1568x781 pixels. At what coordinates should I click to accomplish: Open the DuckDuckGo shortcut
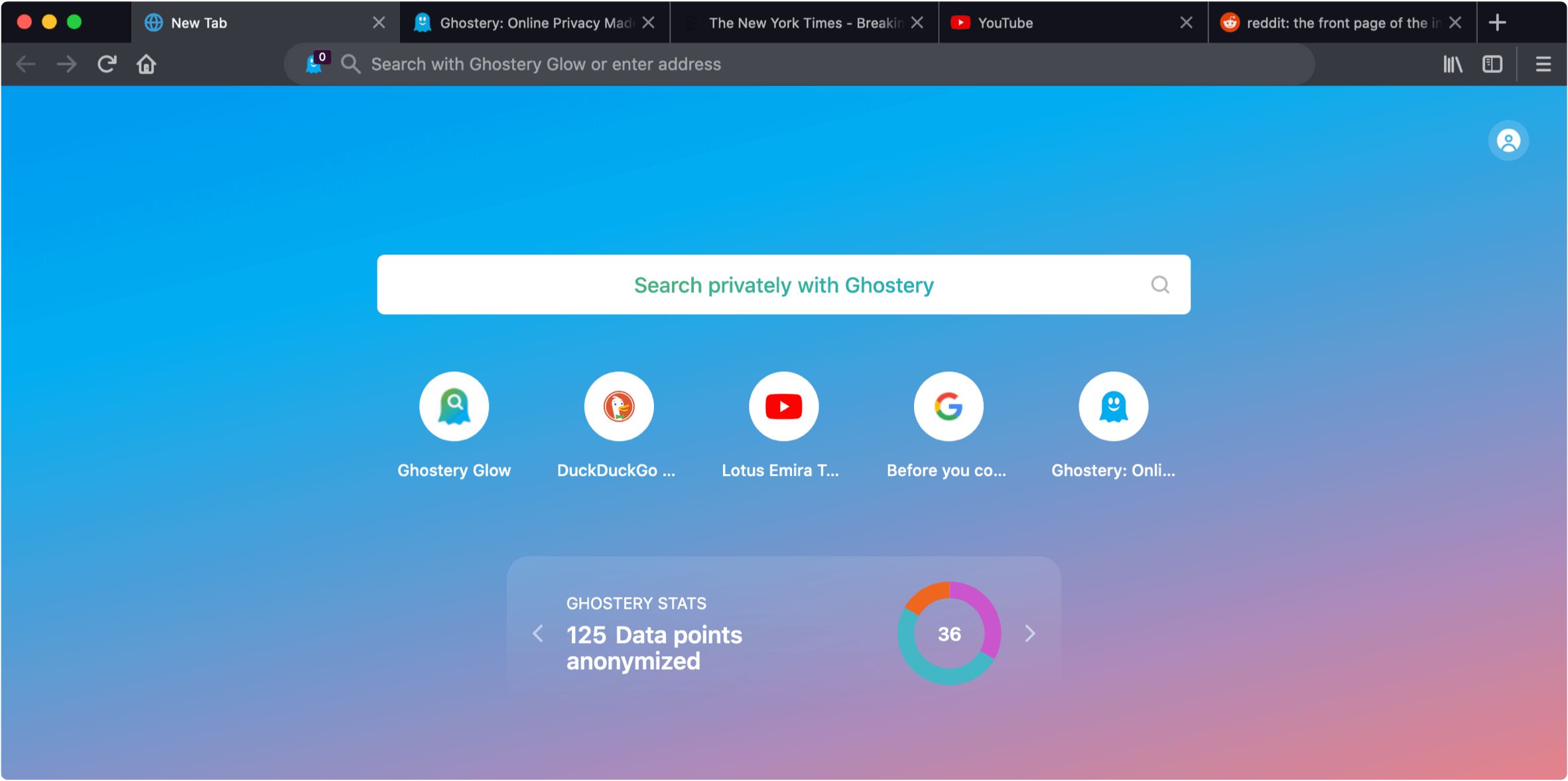(x=618, y=406)
